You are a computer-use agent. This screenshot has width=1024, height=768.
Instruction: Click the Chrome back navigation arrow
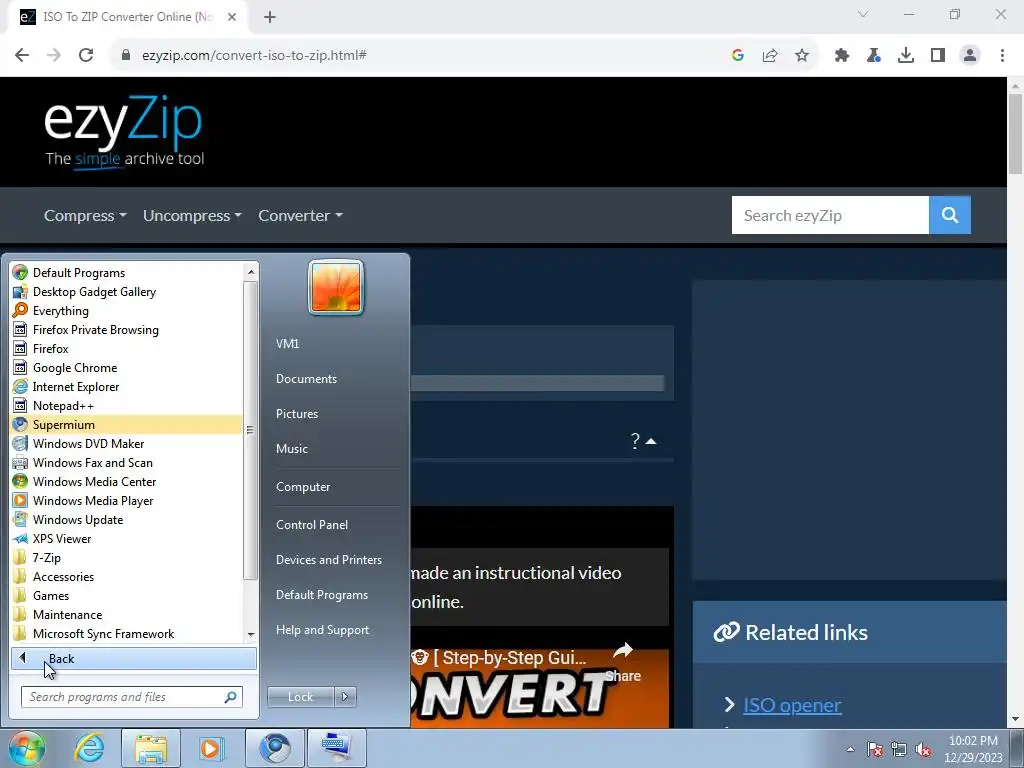(22, 56)
